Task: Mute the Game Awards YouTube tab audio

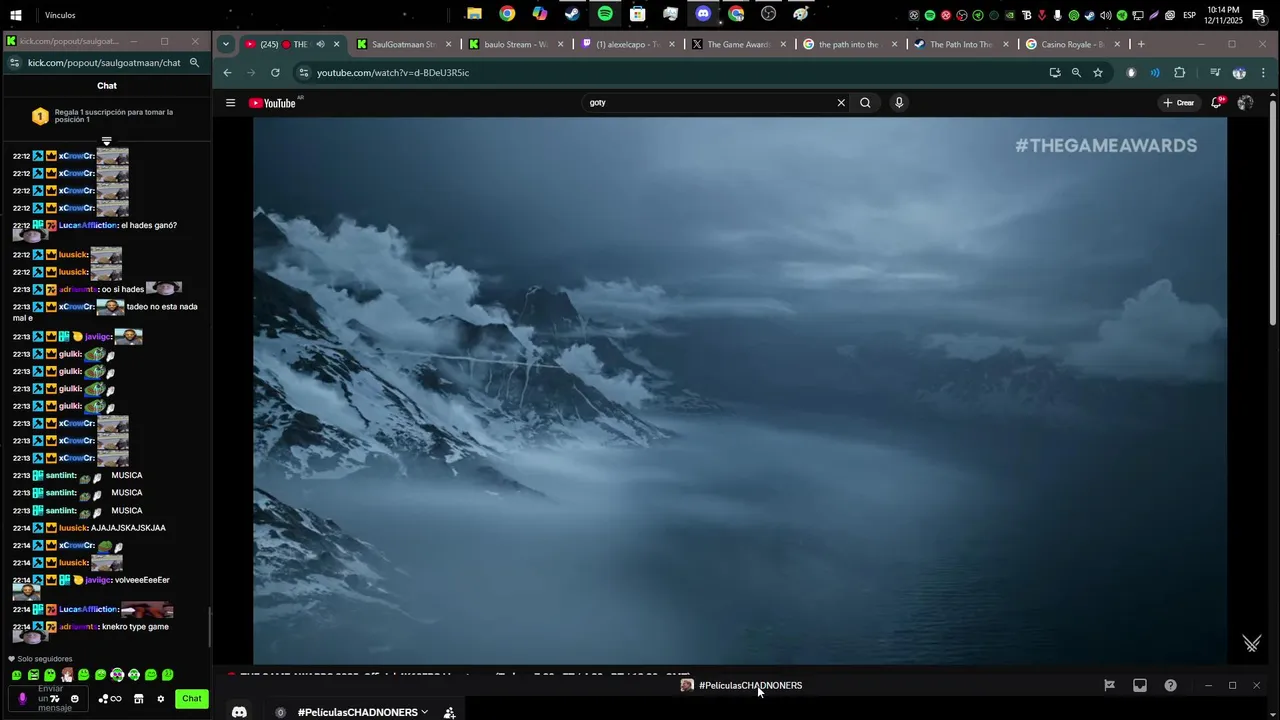Action: (320, 44)
